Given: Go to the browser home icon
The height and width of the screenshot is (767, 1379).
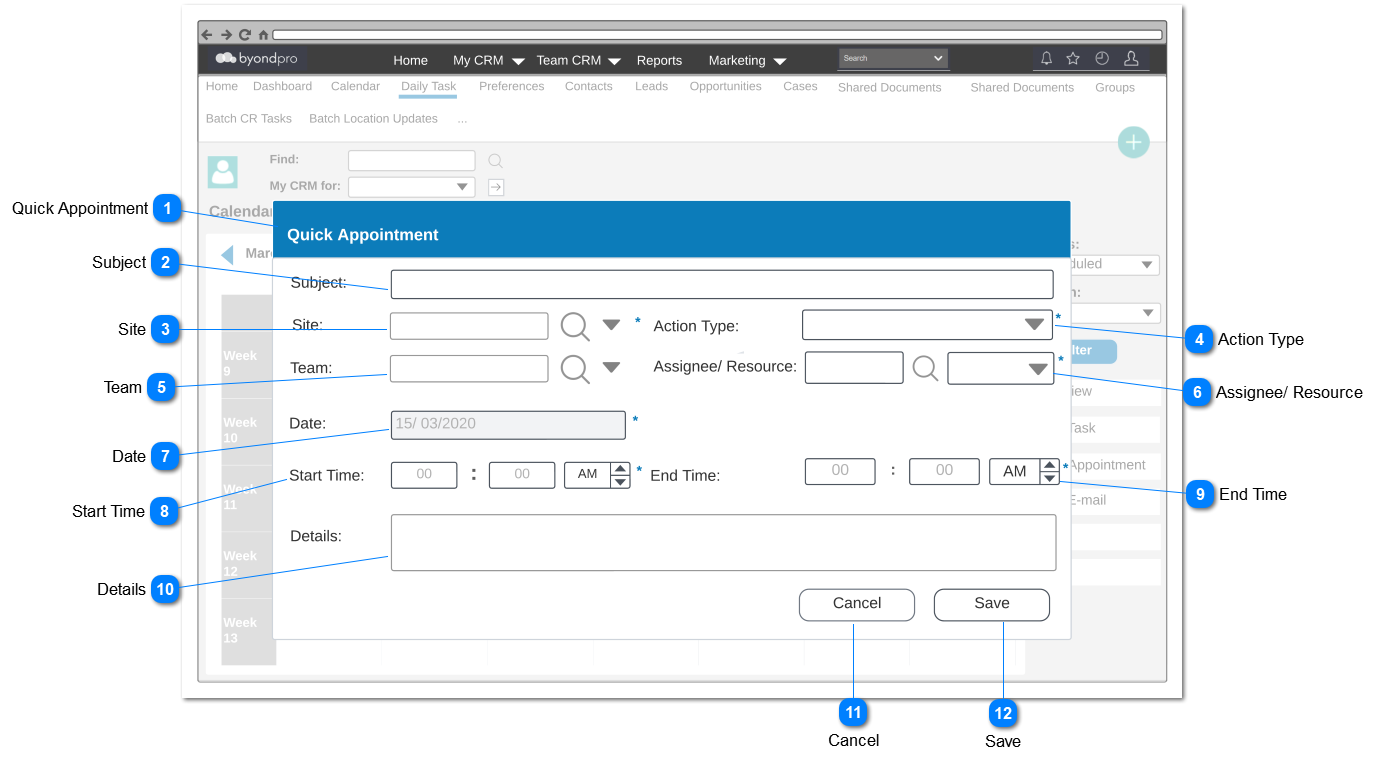Looking at the screenshot, I should tap(263, 34).
